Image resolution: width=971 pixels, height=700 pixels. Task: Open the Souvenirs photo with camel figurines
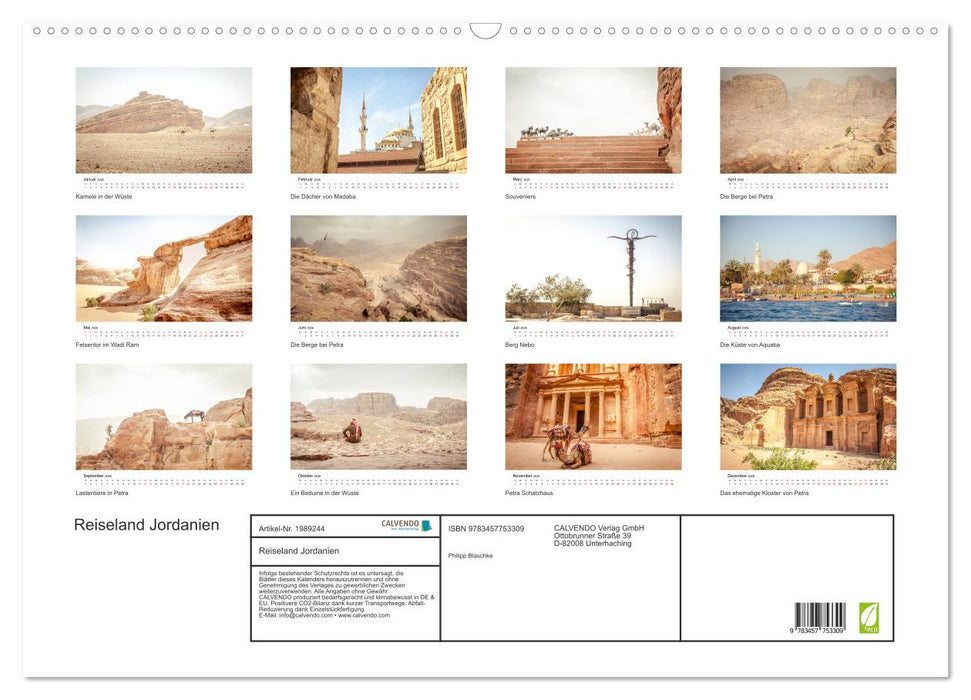click(x=593, y=120)
